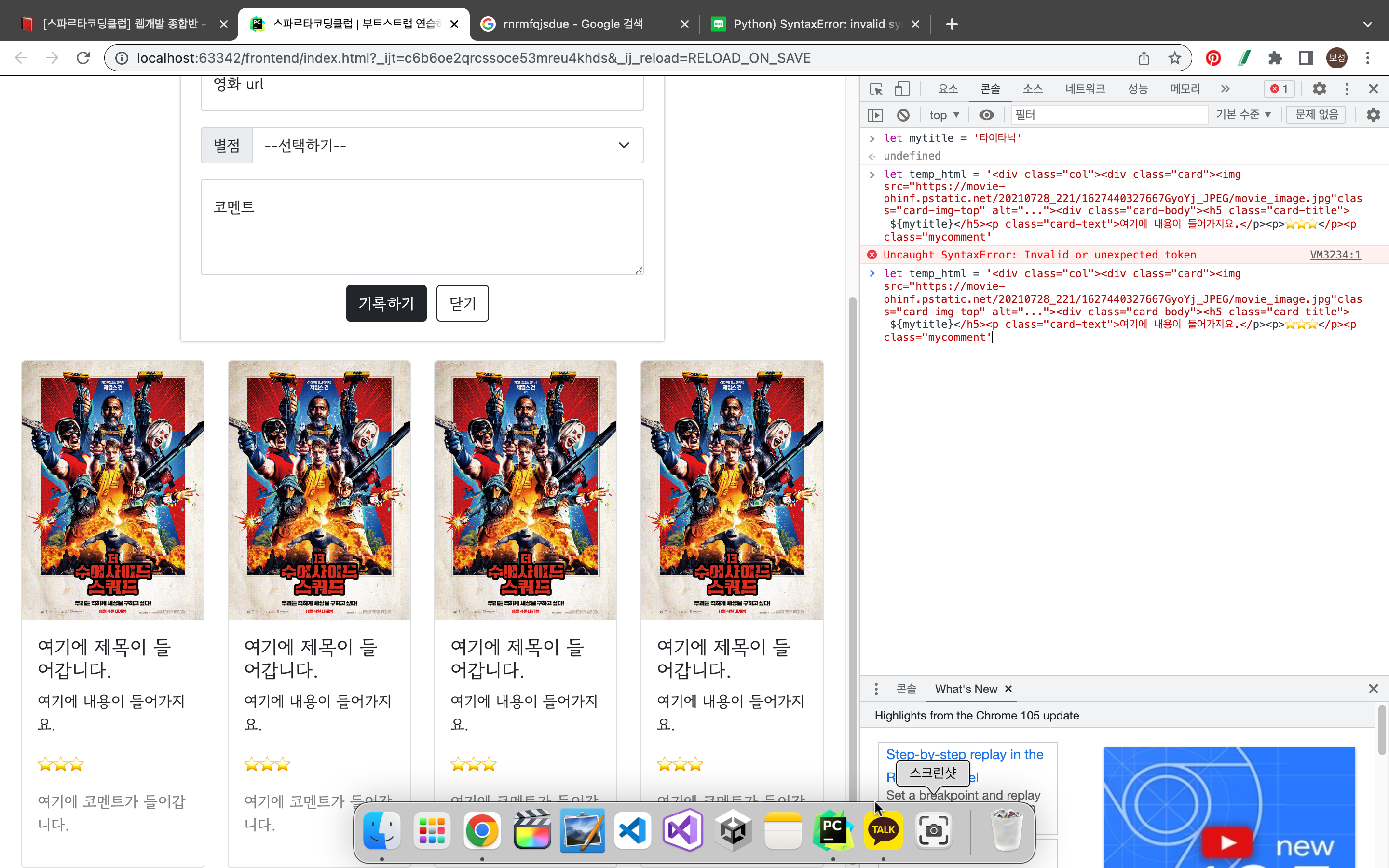This screenshot has width=1389, height=868.
Task: Open Launchpad from the dock
Action: click(x=432, y=830)
